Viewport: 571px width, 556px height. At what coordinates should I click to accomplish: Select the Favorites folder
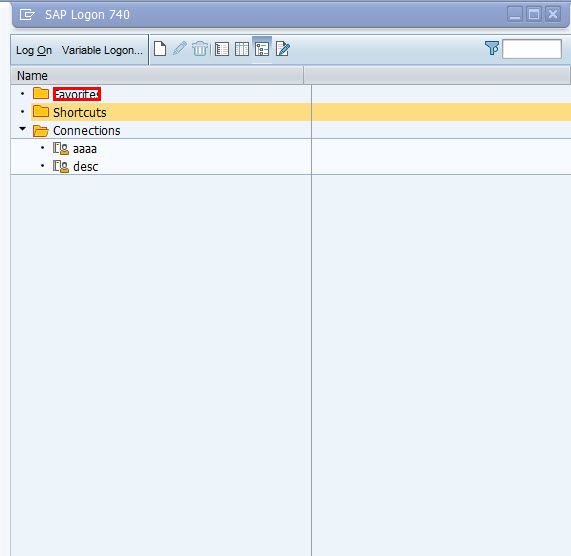pos(77,94)
